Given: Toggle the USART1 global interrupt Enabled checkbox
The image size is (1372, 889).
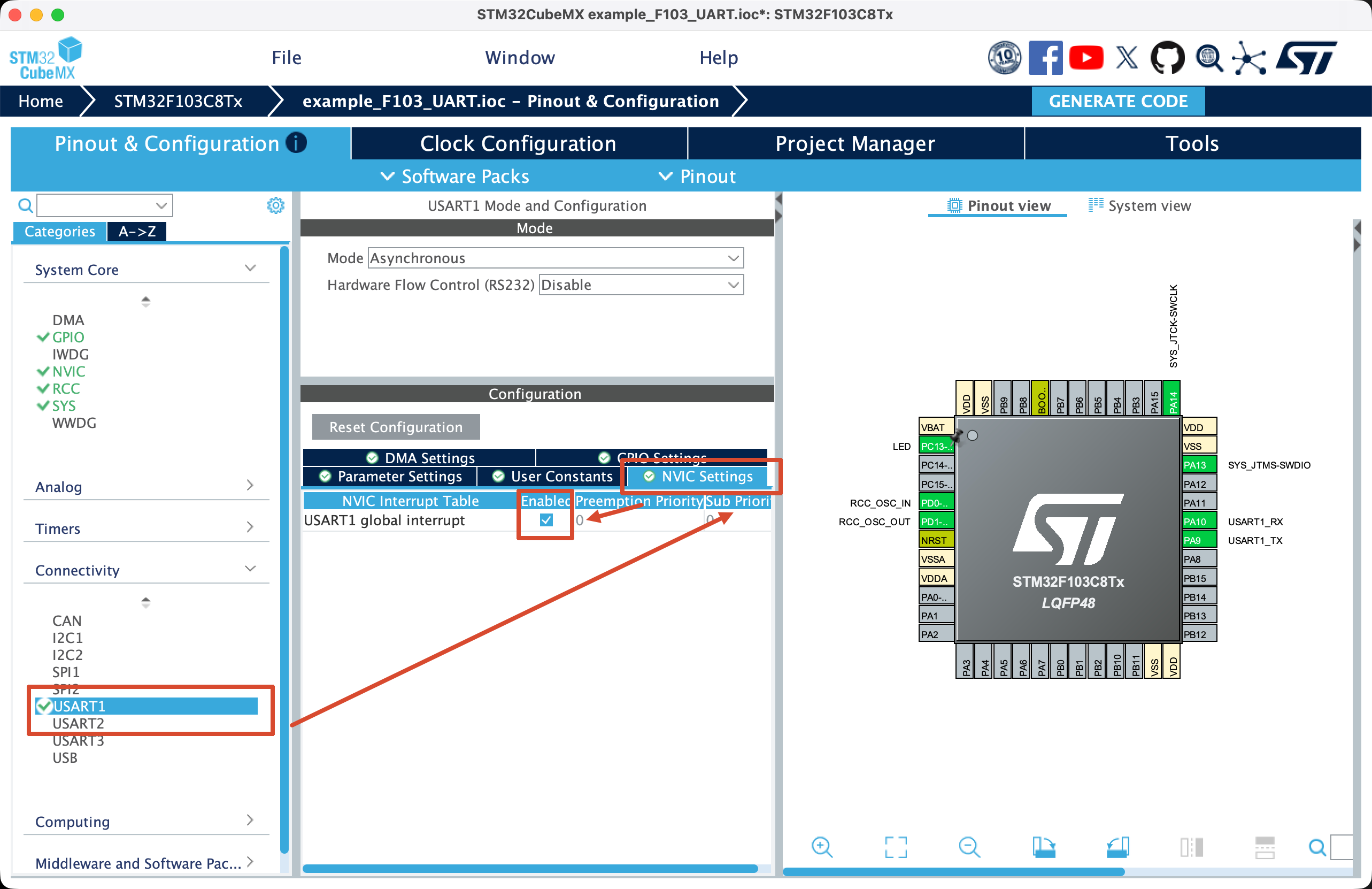Looking at the screenshot, I should (x=546, y=520).
